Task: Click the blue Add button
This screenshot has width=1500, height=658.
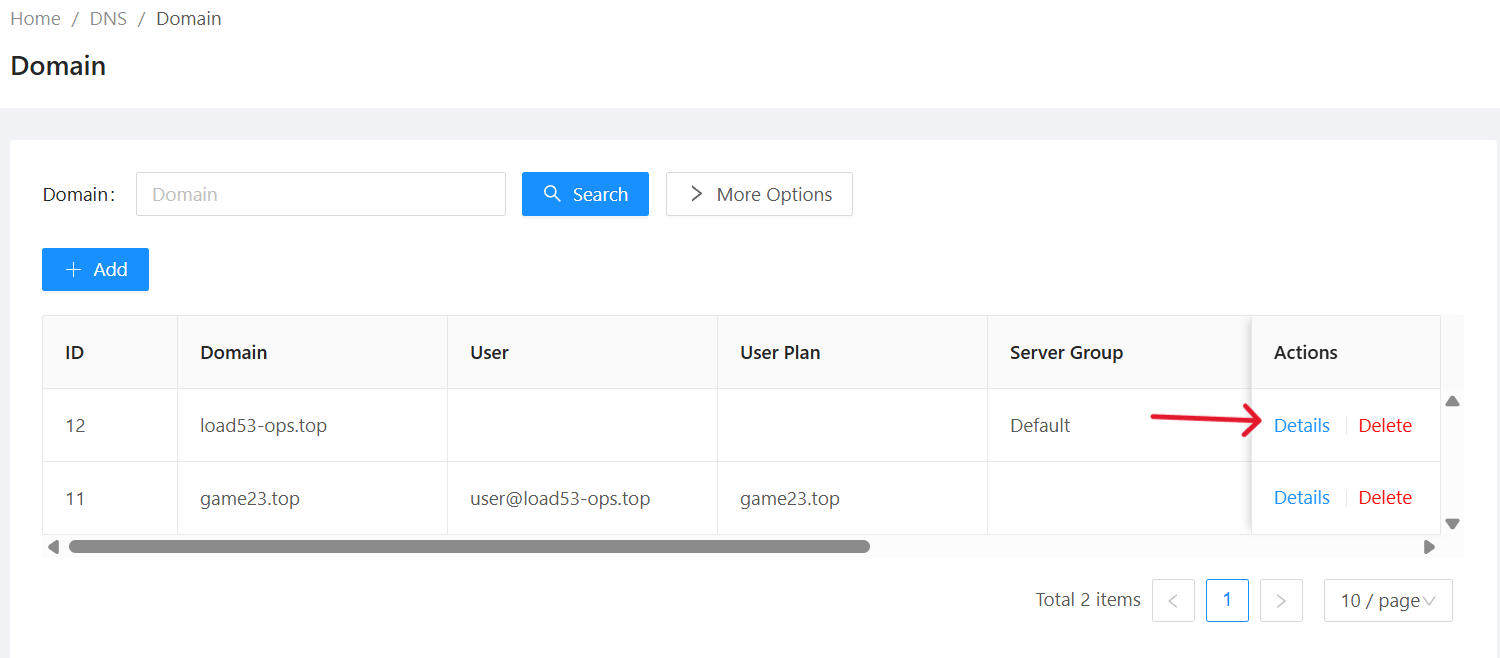Action: point(95,270)
